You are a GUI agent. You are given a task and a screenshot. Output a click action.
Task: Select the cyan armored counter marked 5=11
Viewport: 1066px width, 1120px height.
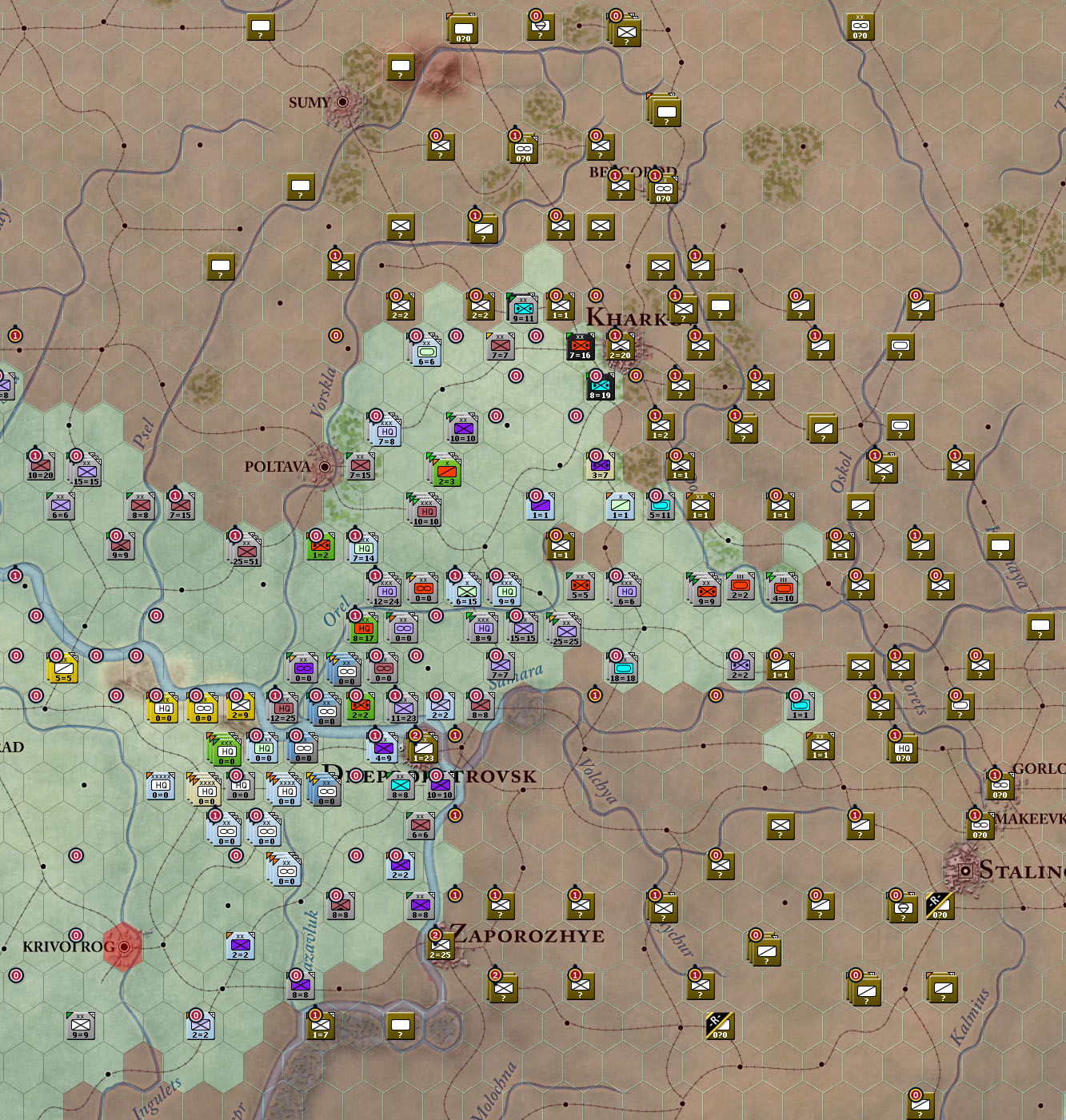pyautogui.click(x=661, y=506)
